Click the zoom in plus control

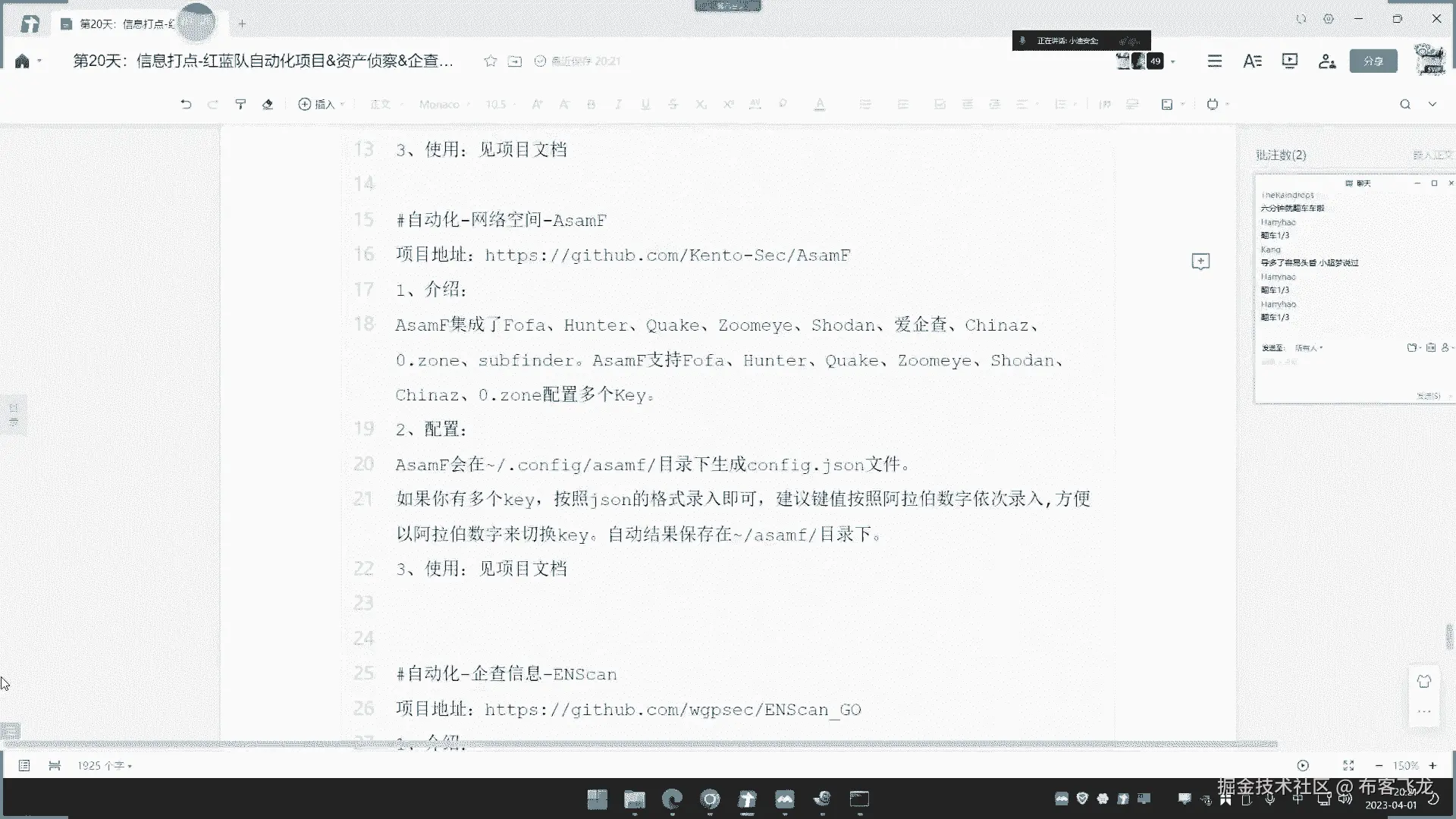pyautogui.click(x=1432, y=766)
